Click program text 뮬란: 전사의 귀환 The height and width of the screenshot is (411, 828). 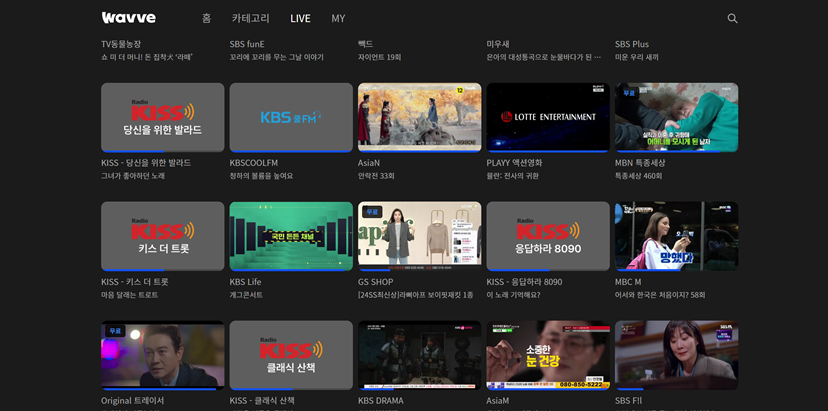(x=513, y=176)
